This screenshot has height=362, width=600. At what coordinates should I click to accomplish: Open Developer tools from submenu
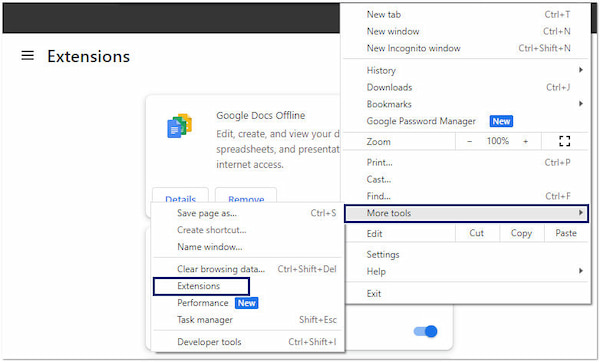click(248, 342)
